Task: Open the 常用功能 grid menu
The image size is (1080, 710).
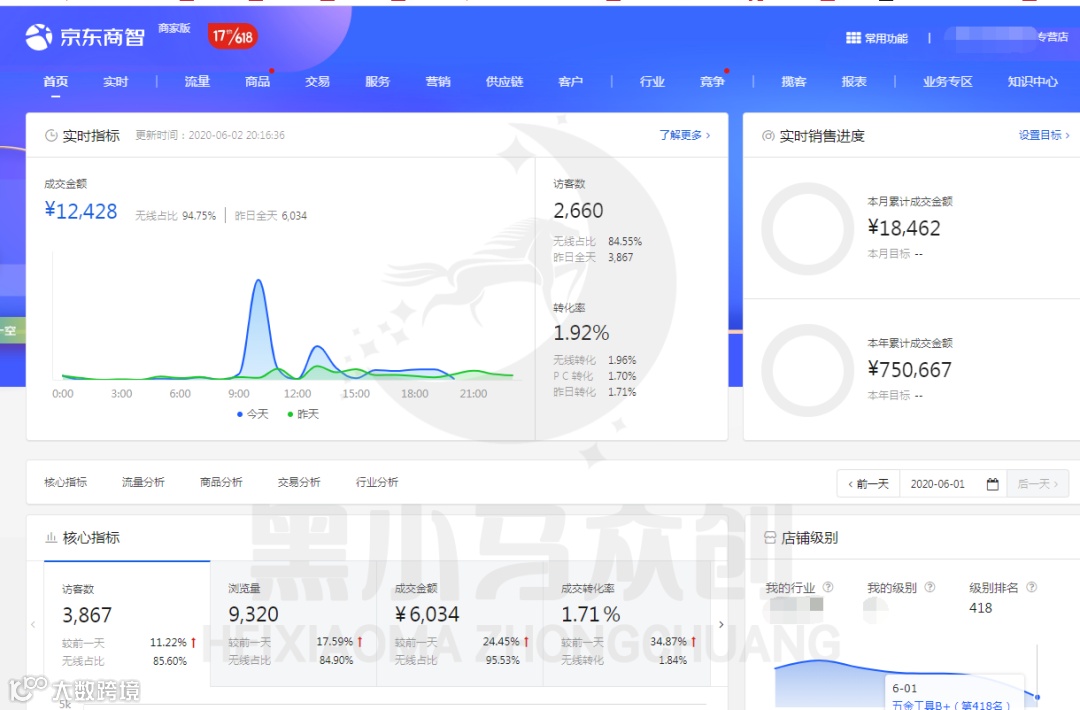Action: point(877,38)
